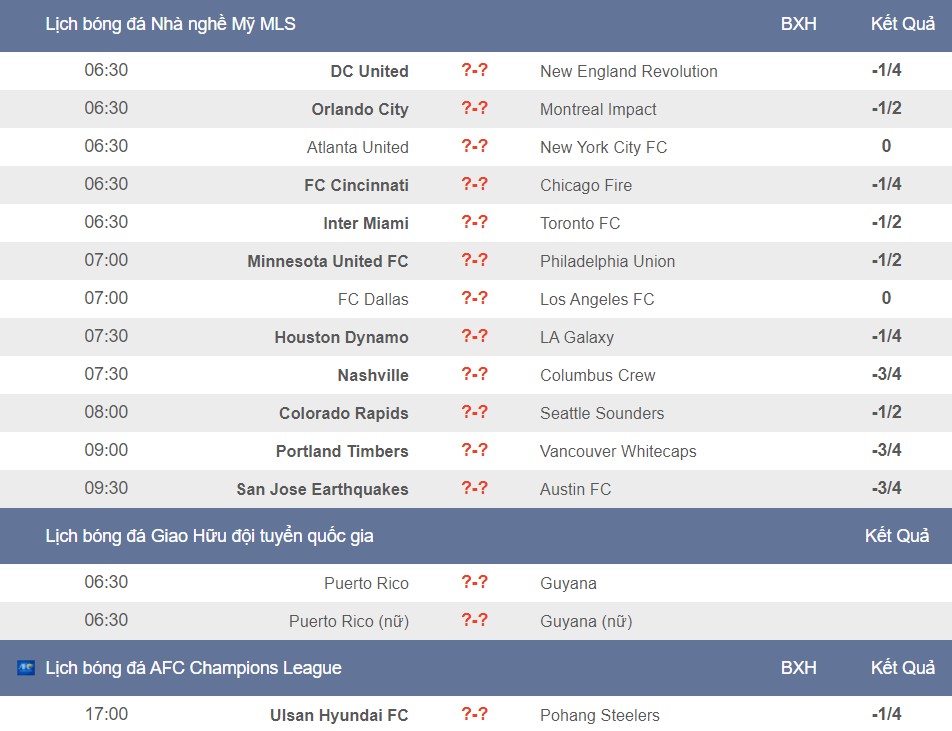Open the San Jose Earthquakes team link
This screenshot has width=952, height=731.
pos(322,489)
